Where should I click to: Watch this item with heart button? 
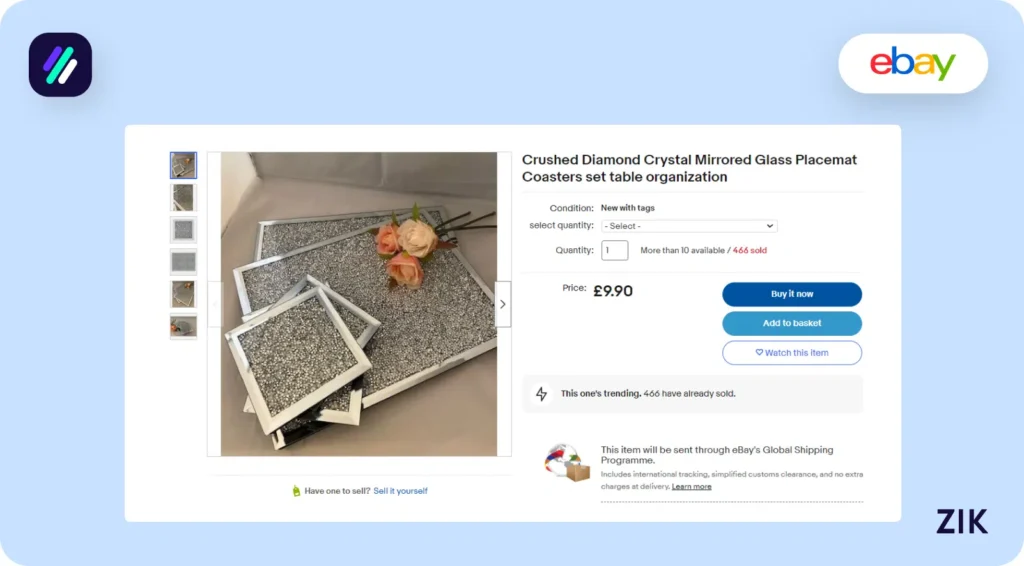point(792,353)
